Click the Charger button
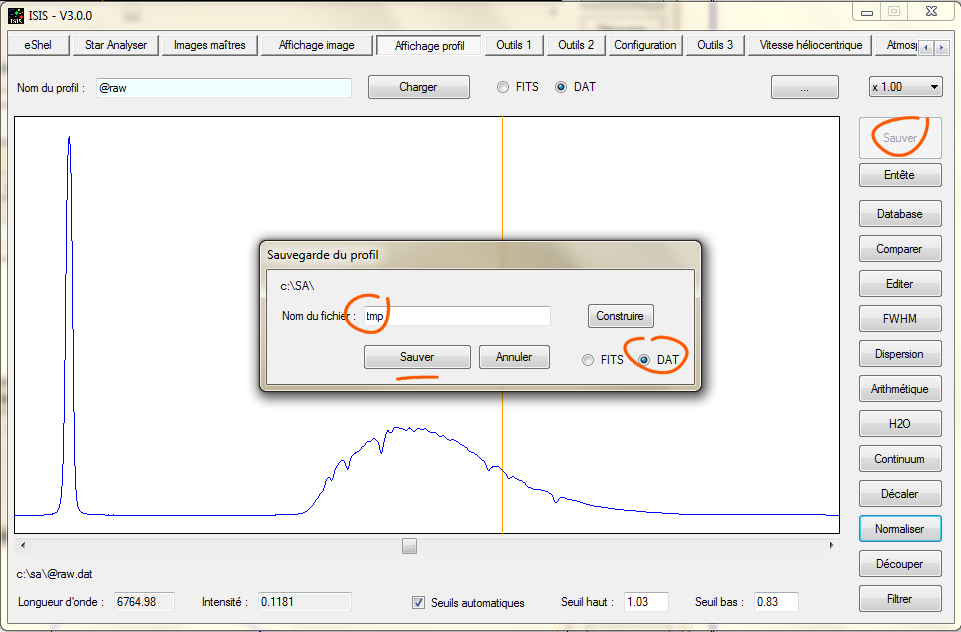 [418, 87]
